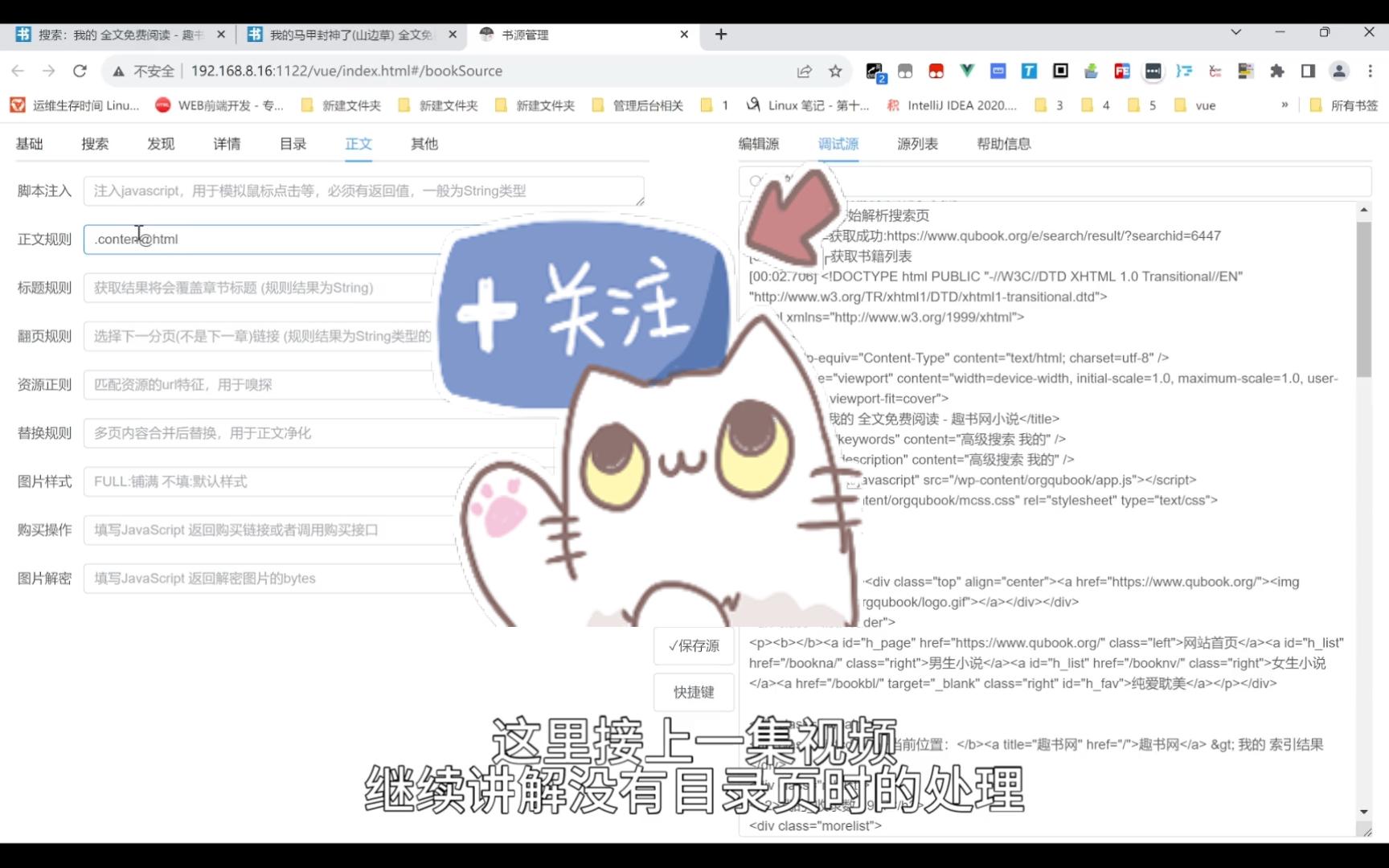Go back to the previous page
This screenshot has height=868, width=1389.
(x=18, y=71)
